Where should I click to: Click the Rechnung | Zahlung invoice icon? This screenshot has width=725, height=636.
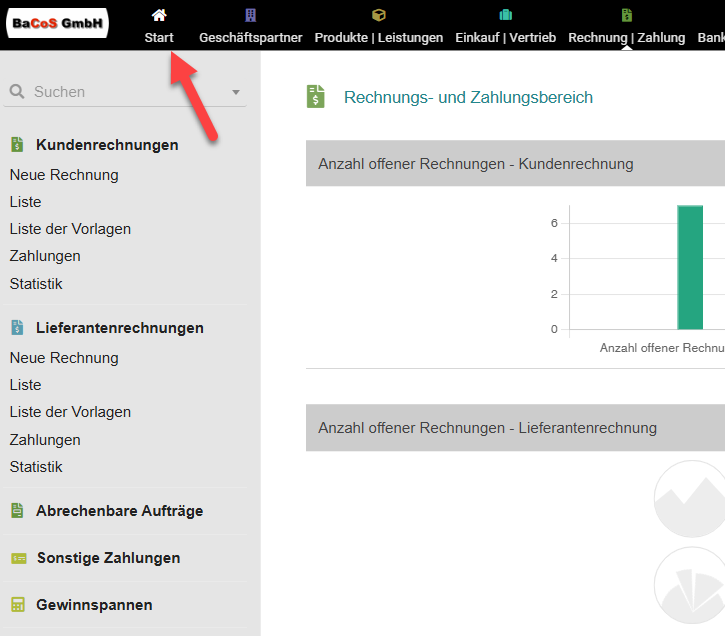click(x=626, y=15)
